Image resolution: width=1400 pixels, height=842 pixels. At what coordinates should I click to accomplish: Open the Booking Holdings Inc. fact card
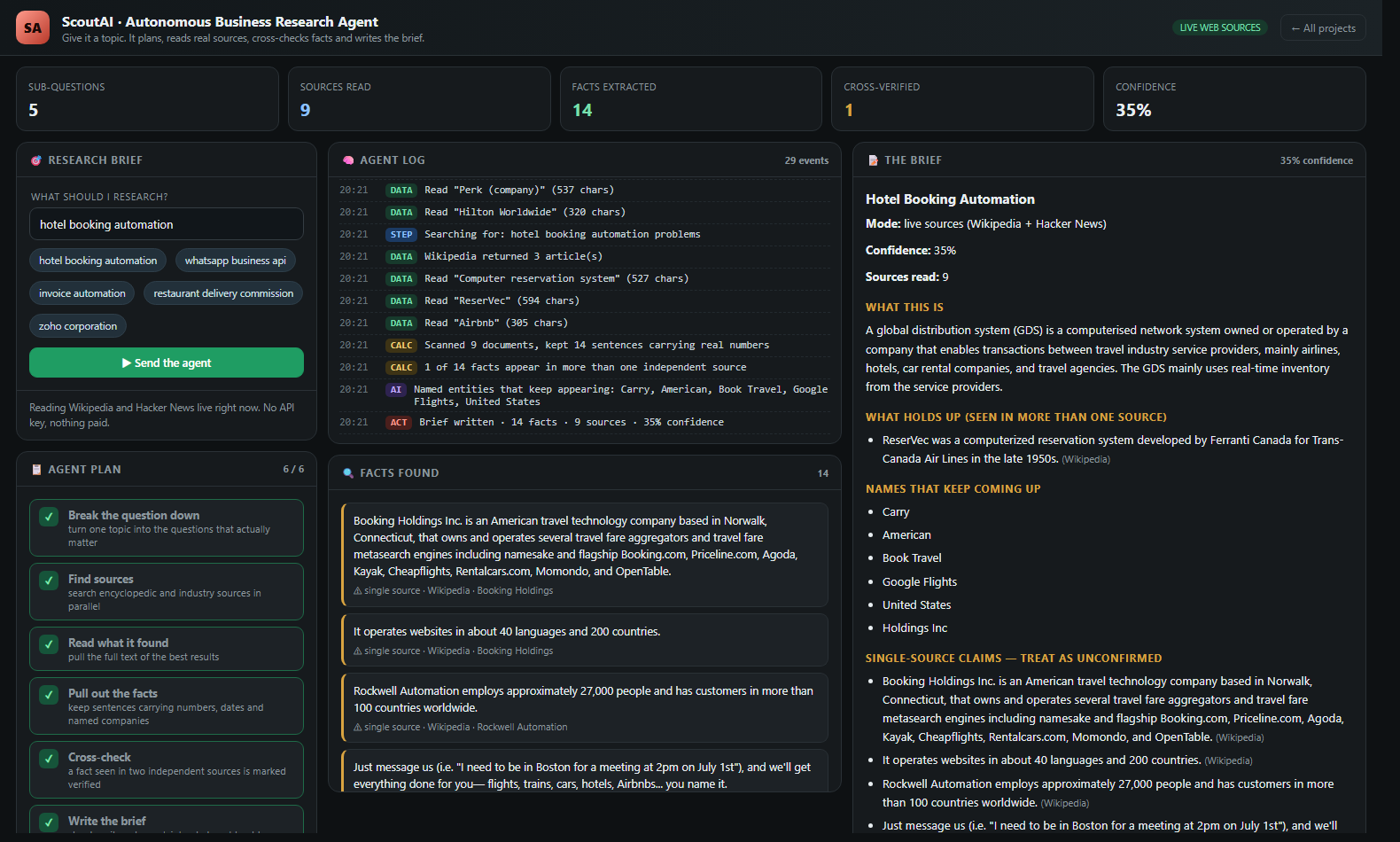point(585,555)
